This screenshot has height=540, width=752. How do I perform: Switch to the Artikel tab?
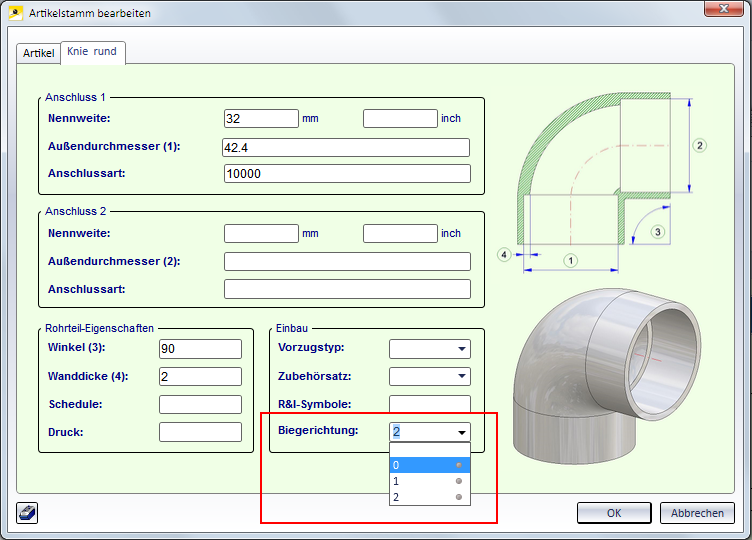(39, 52)
